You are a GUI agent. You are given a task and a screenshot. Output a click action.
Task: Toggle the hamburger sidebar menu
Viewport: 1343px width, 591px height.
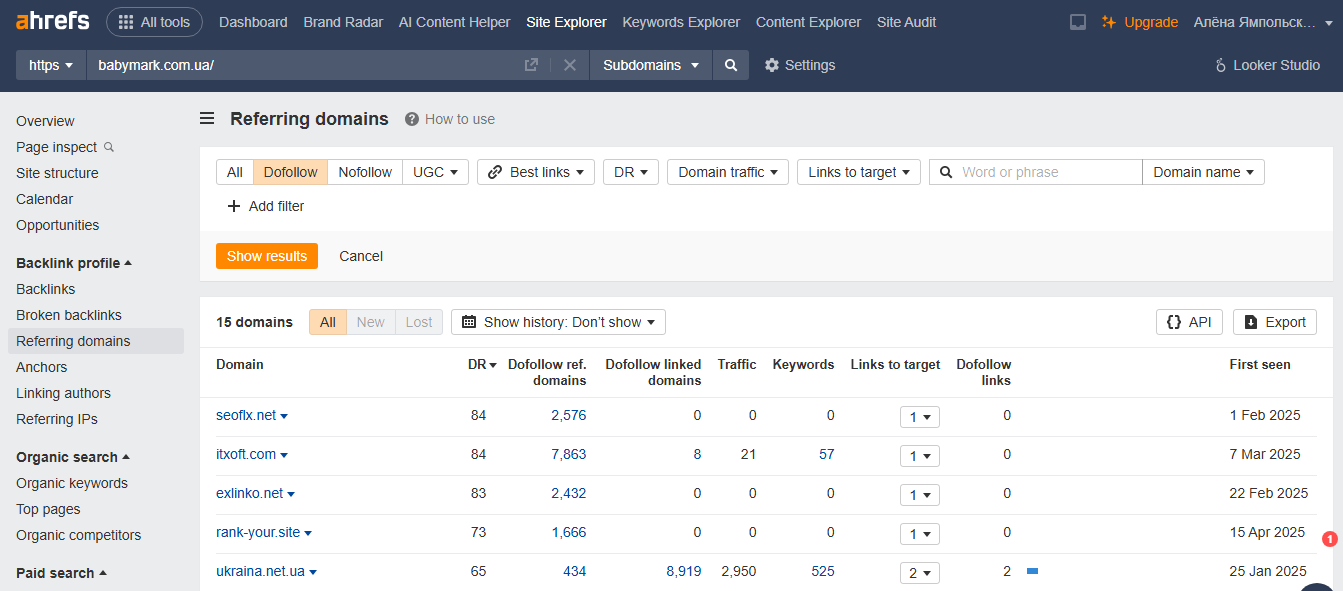point(207,119)
